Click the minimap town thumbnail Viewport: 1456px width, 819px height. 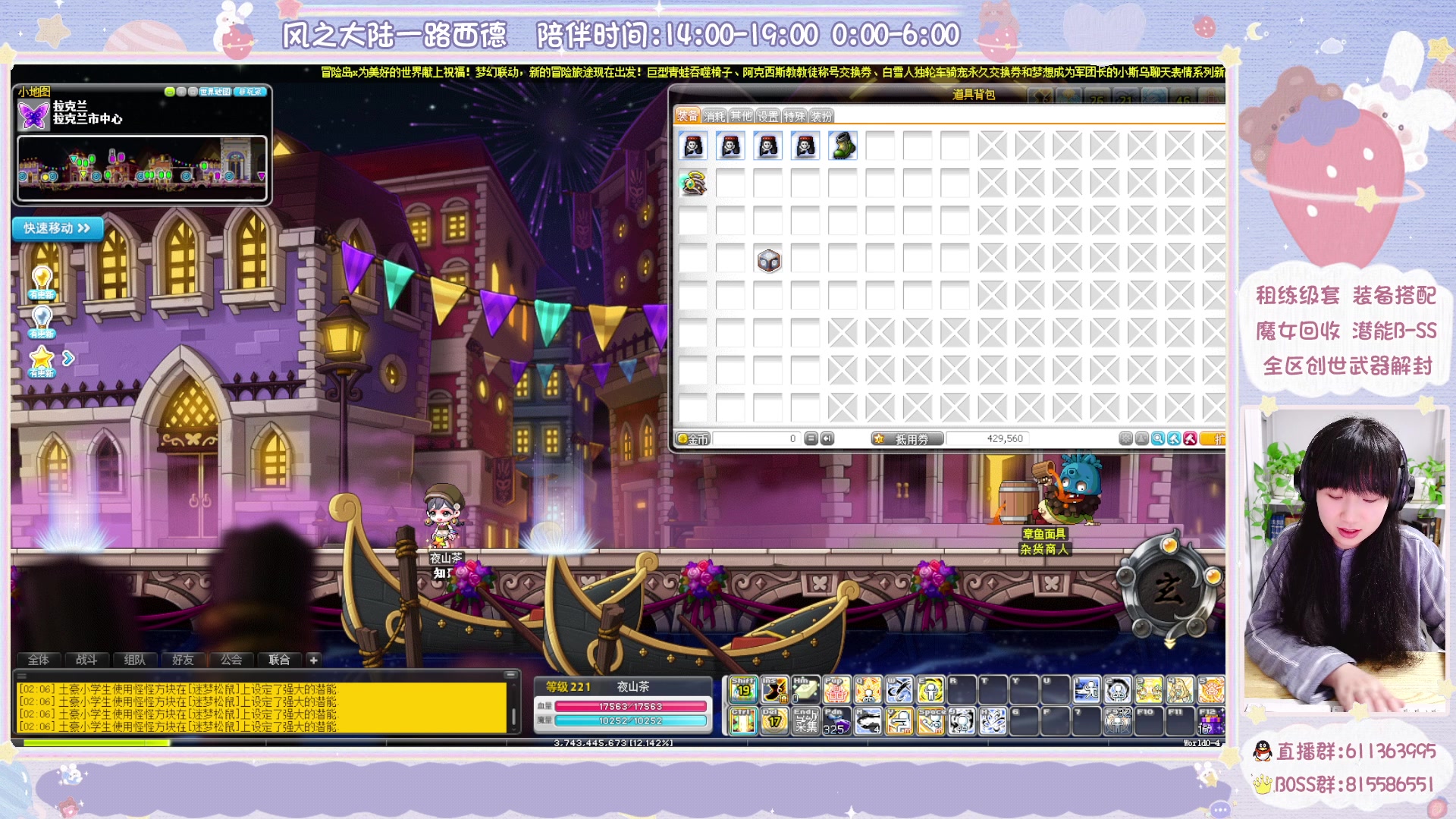coord(142,168)
